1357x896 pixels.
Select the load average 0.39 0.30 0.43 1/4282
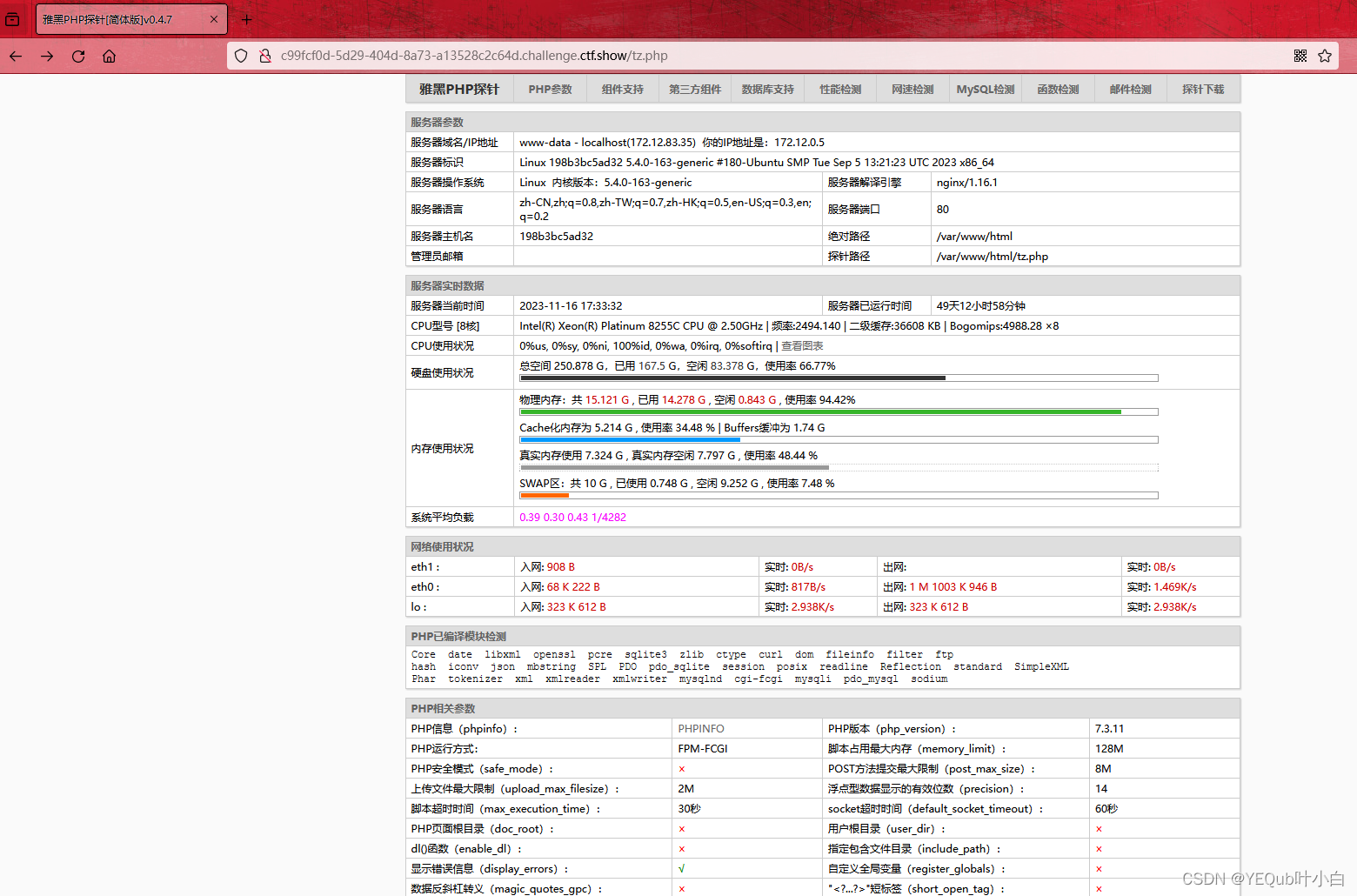[x=572, y=518]
